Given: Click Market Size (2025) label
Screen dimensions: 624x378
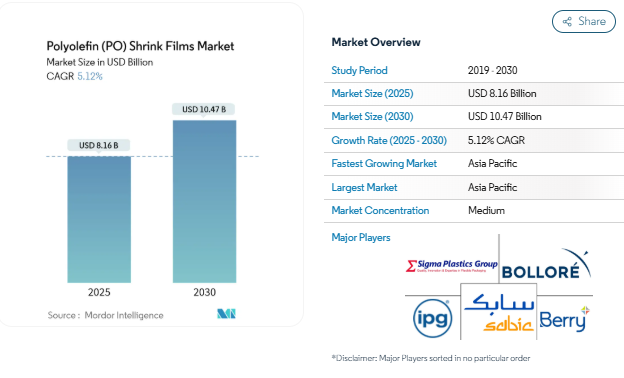Looking at the screenshot, I should coord(372,94).
